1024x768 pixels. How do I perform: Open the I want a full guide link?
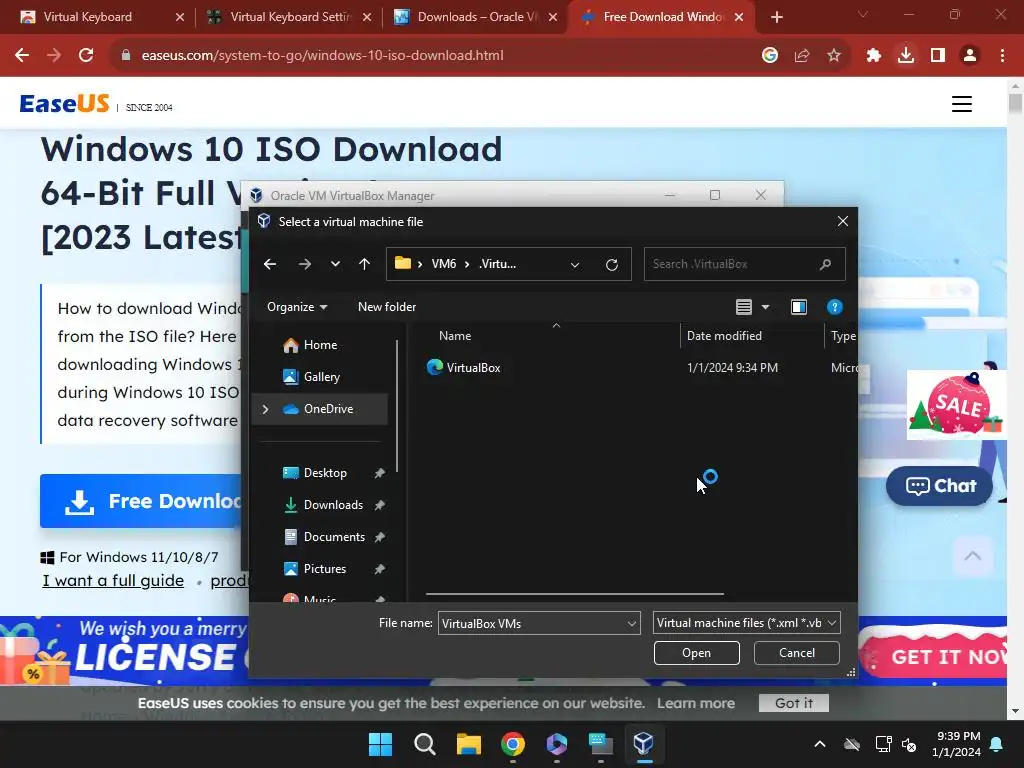(x=113, y=581)
